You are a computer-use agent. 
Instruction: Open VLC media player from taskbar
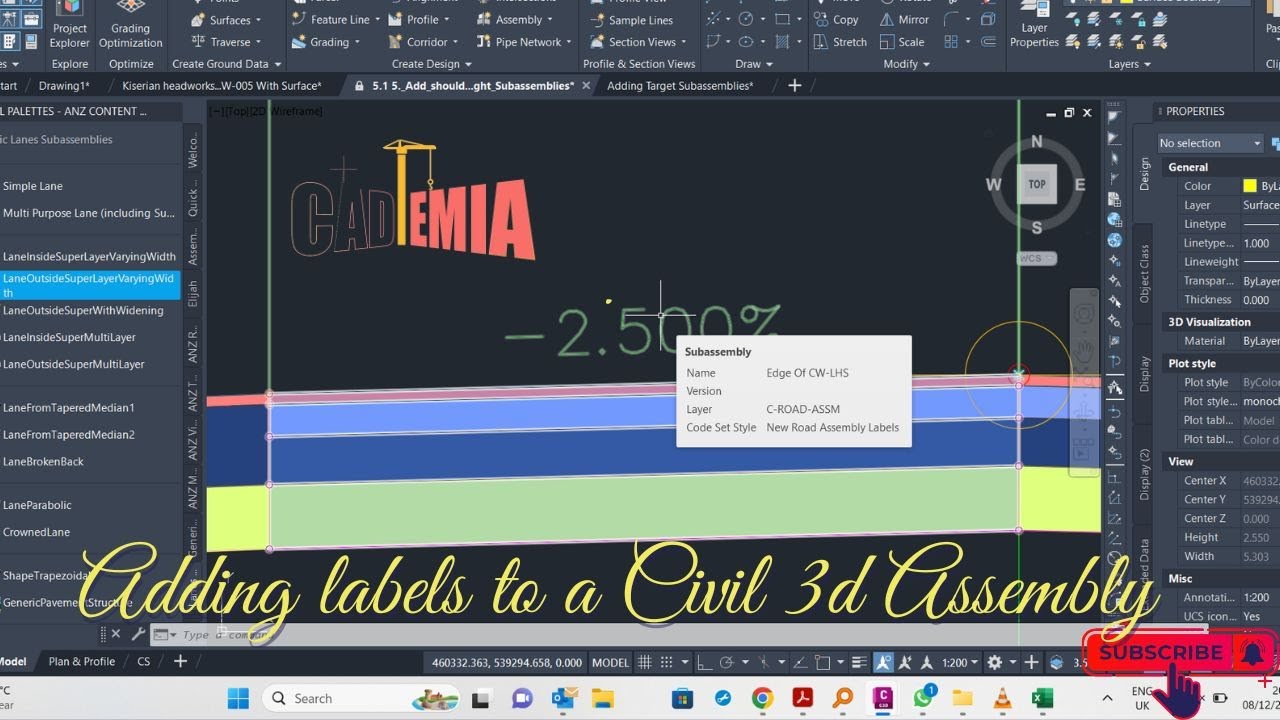click(1002, 698)
